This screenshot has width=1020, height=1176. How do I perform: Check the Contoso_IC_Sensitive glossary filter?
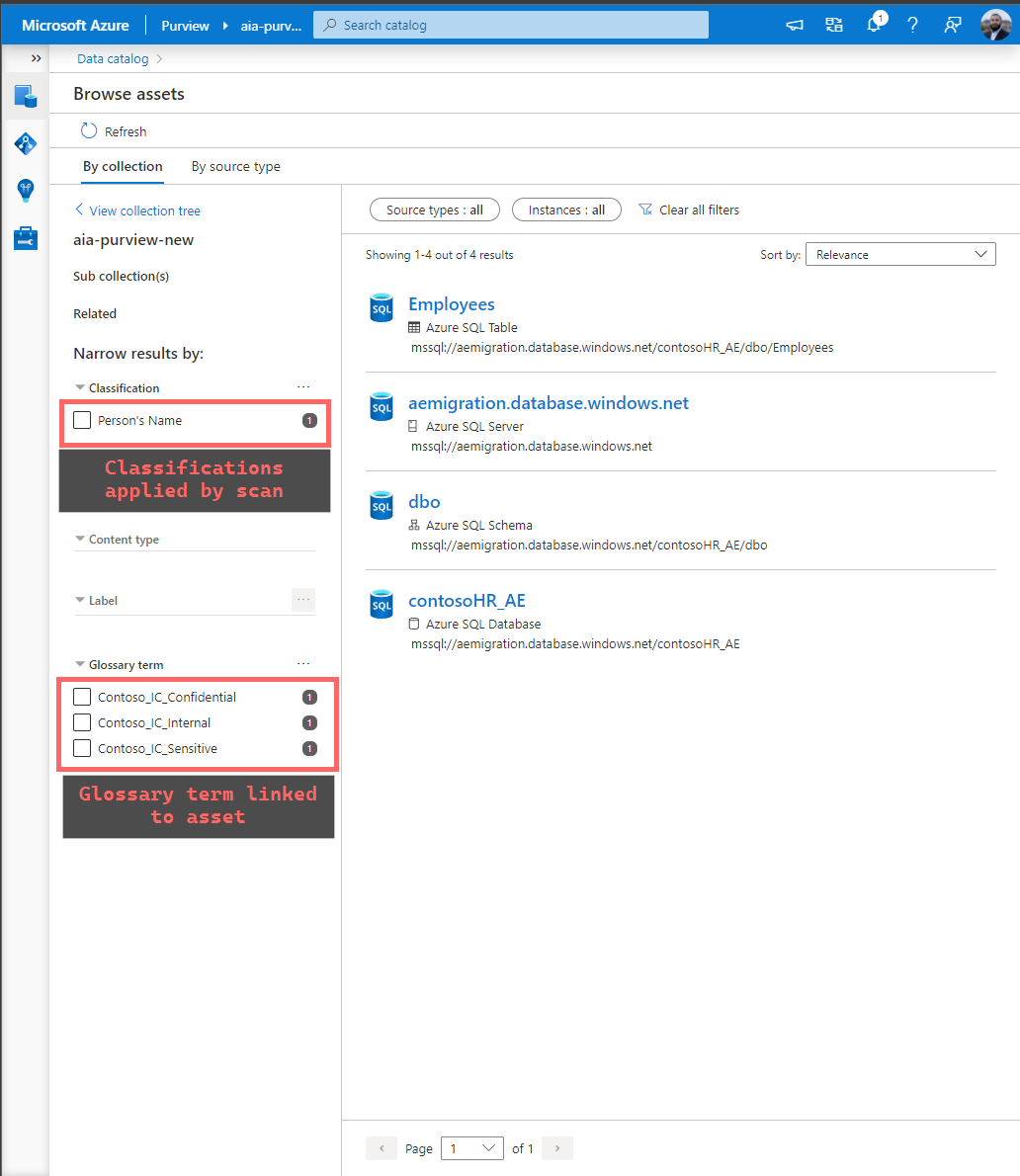tap(82, 748)
